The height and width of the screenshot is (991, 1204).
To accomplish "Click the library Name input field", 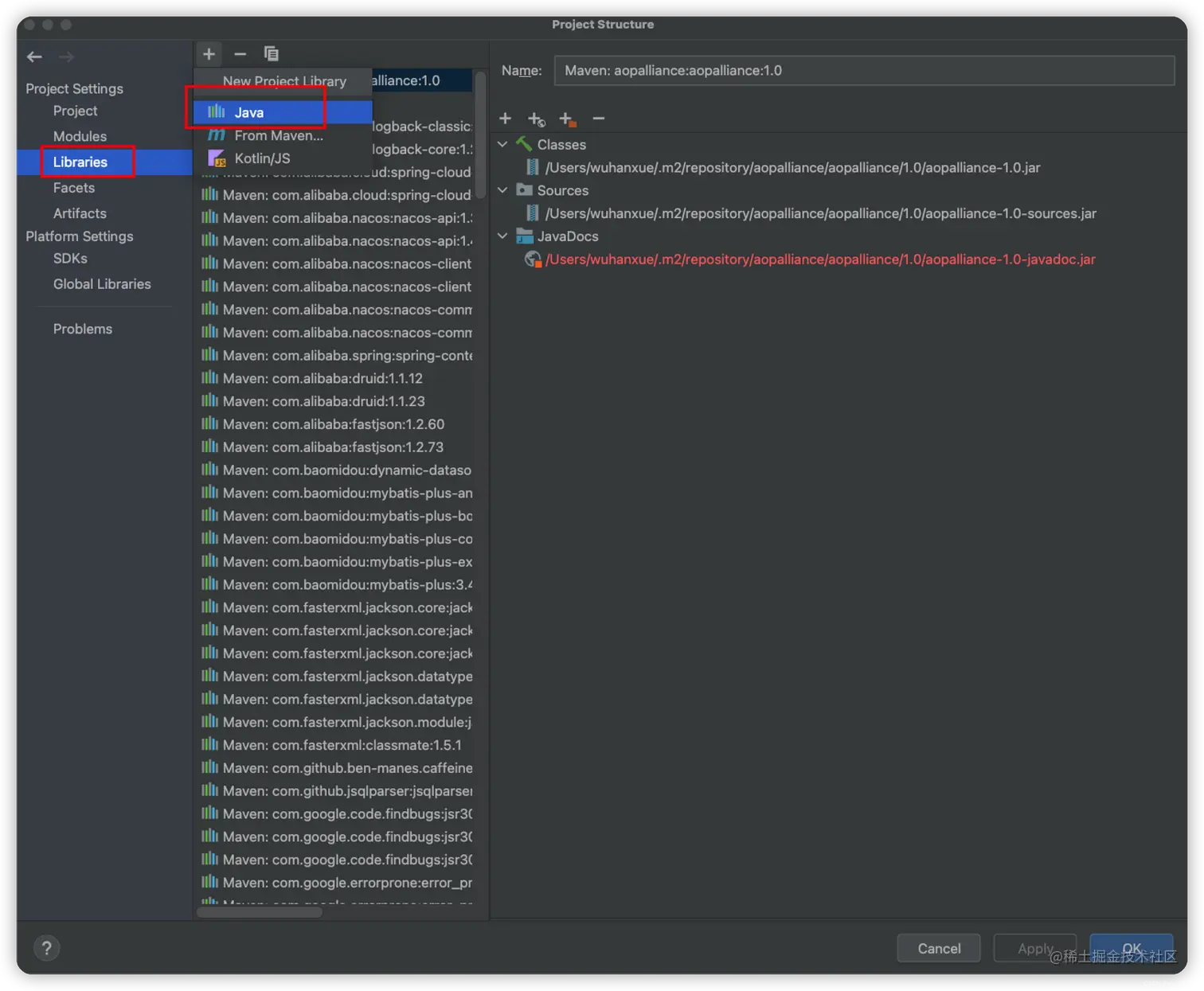I will [x=864, y=70].
